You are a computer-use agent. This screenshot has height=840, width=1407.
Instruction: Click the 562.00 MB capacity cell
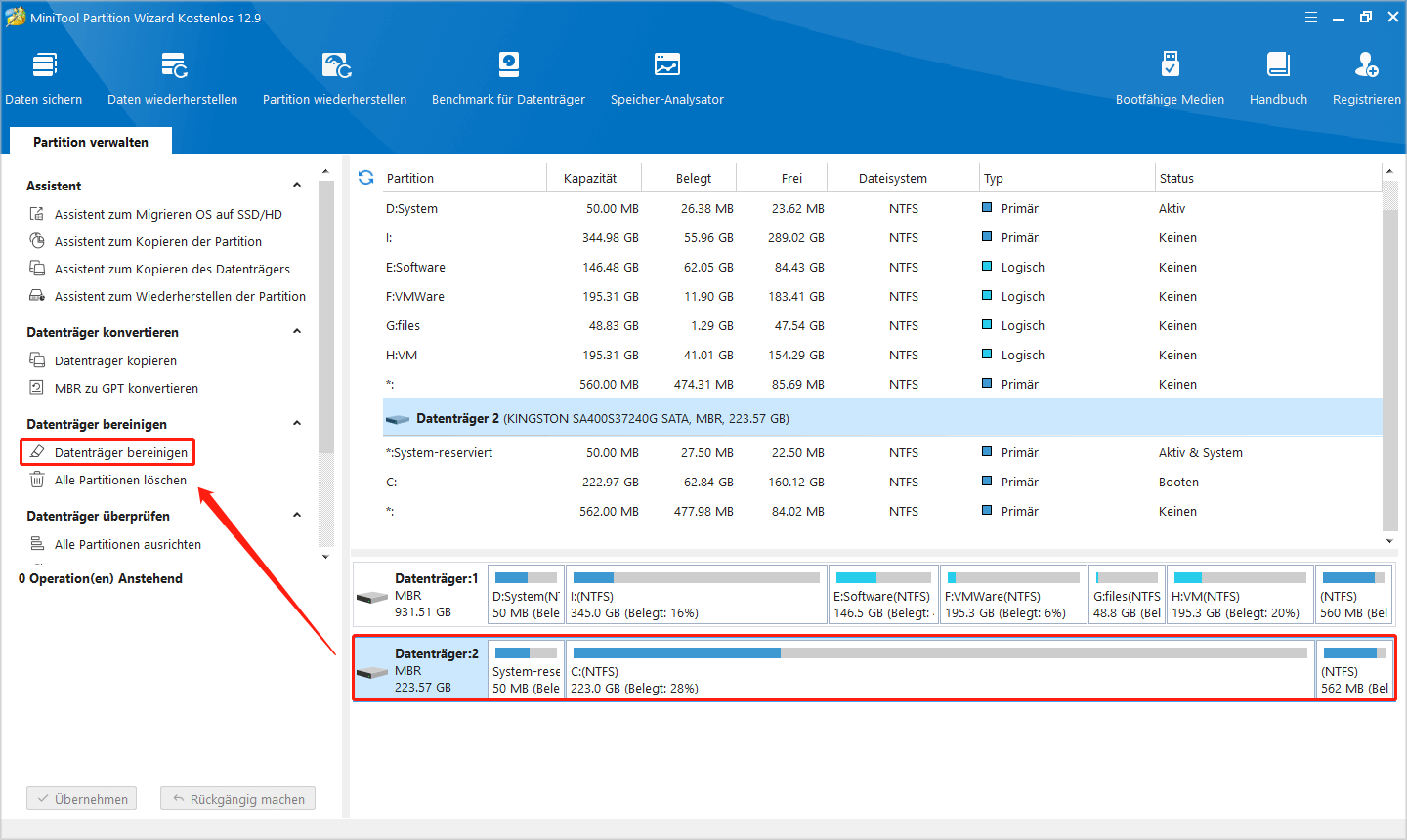pos(609,511)
